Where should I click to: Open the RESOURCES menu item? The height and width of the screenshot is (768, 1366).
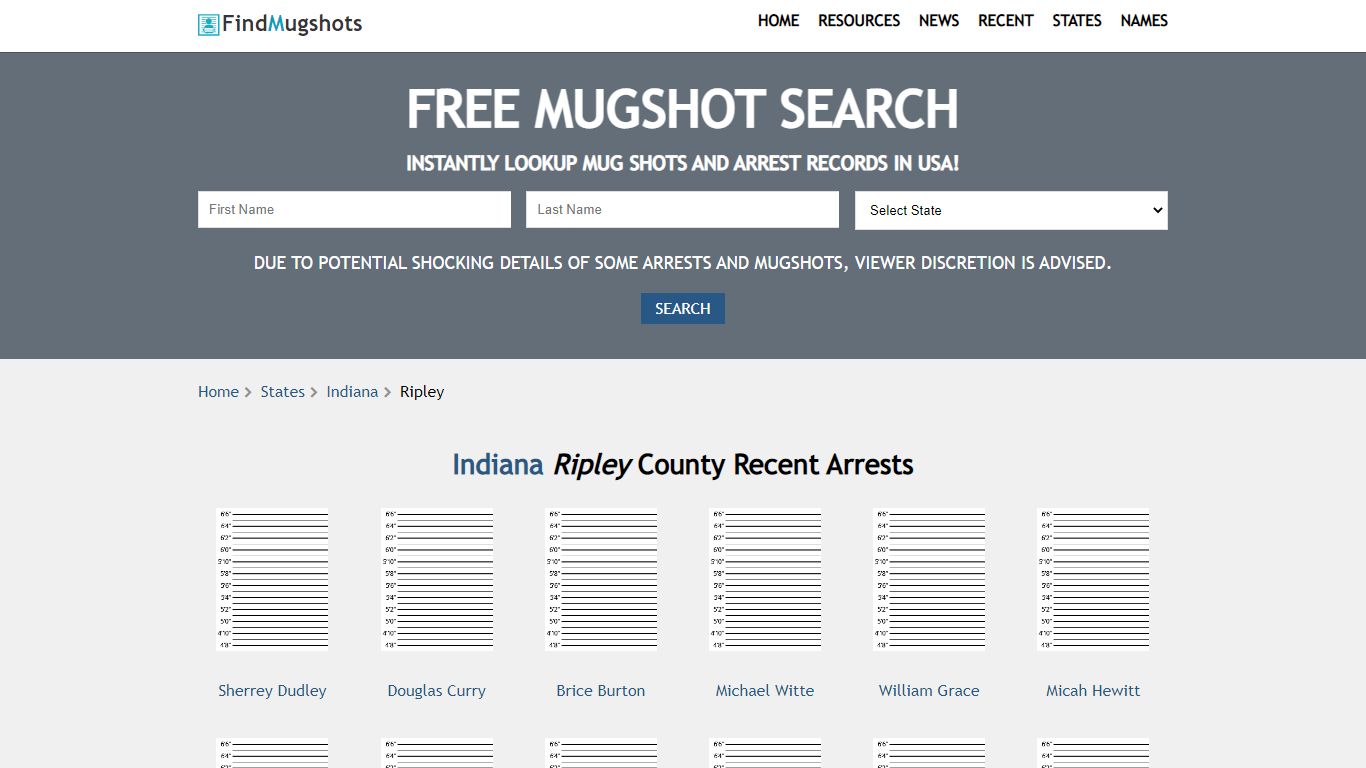point(859,21)
